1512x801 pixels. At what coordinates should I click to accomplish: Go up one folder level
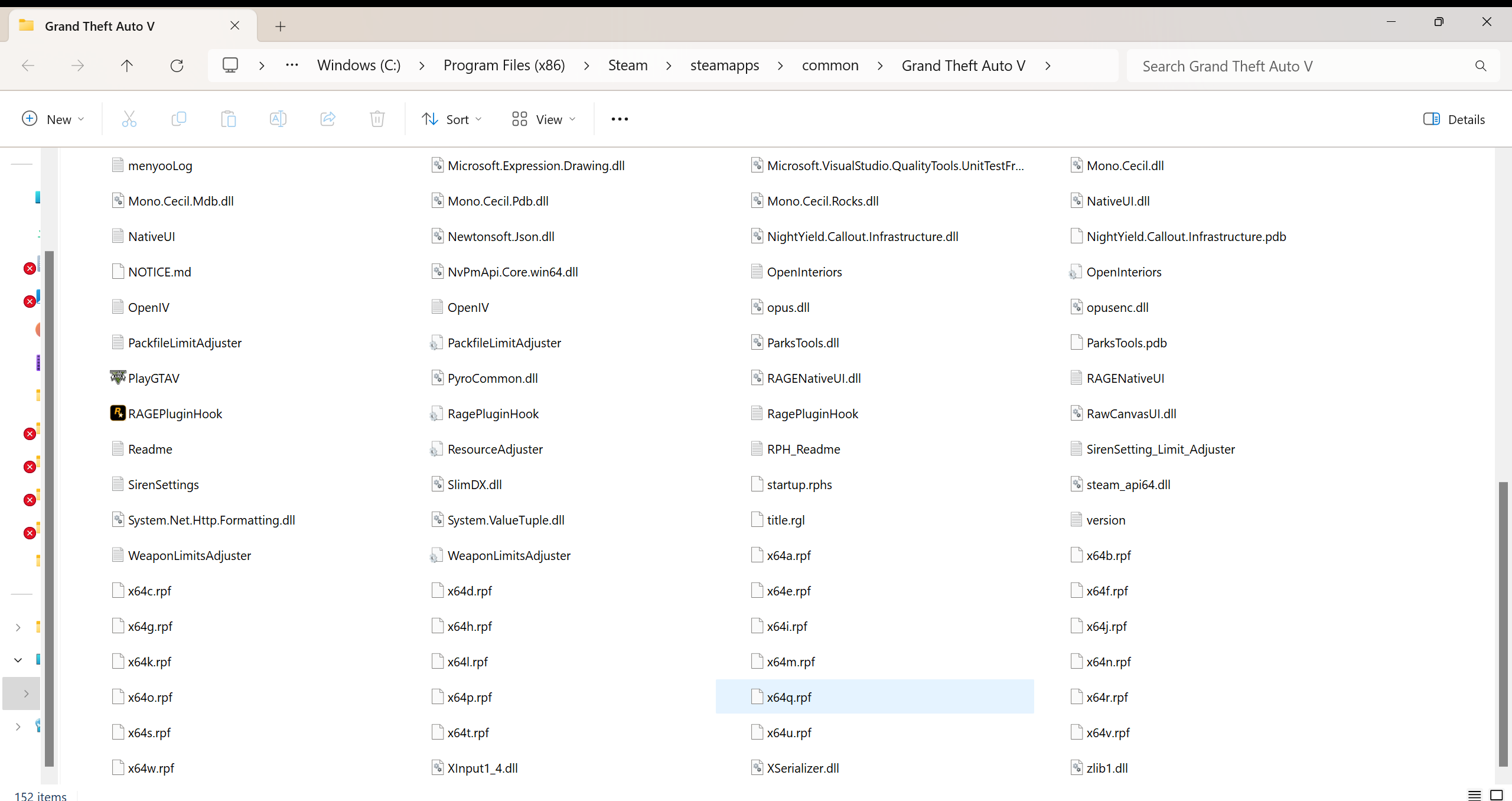click(127, 66)
